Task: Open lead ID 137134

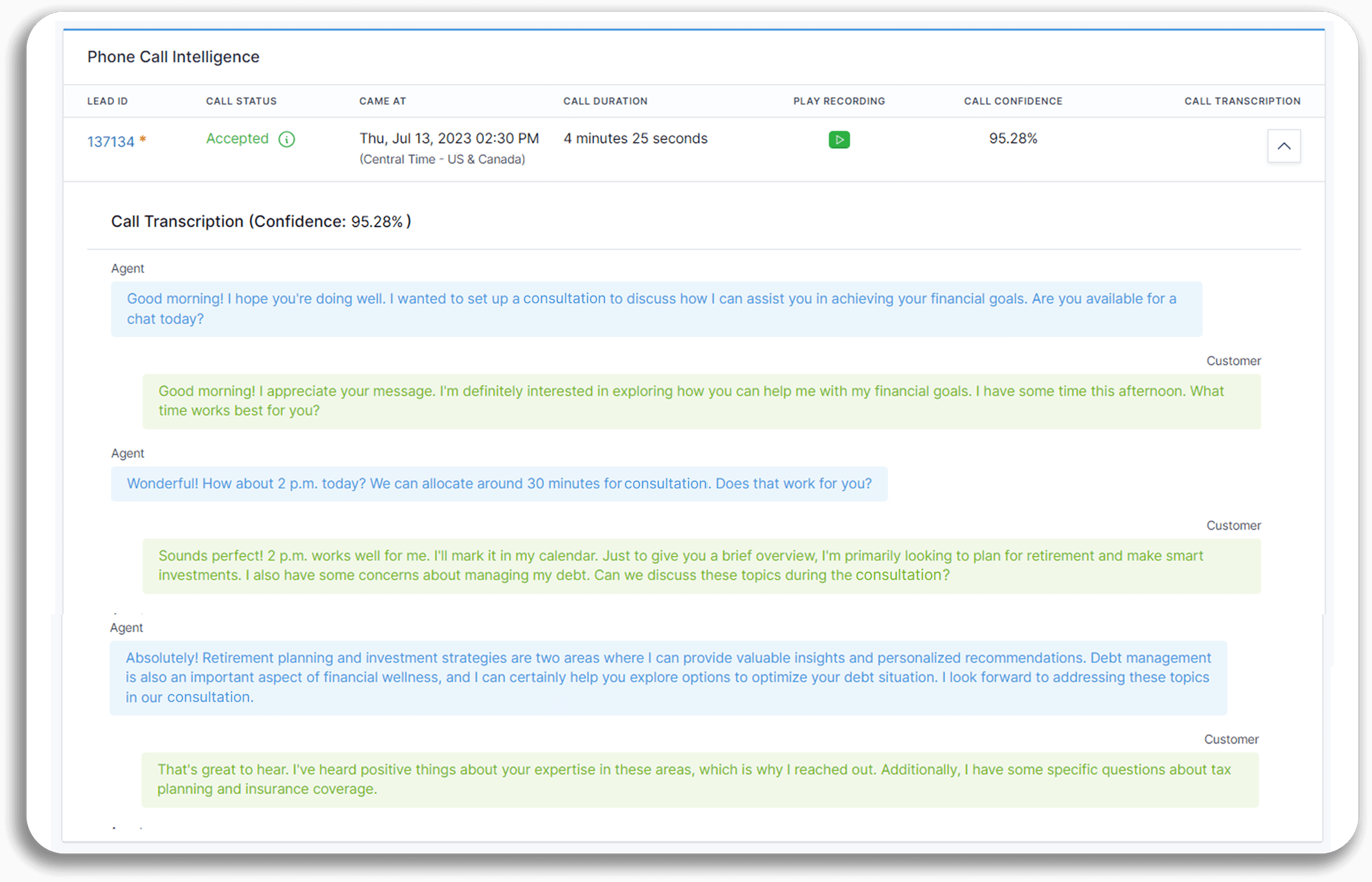Action: click(111, 142)
